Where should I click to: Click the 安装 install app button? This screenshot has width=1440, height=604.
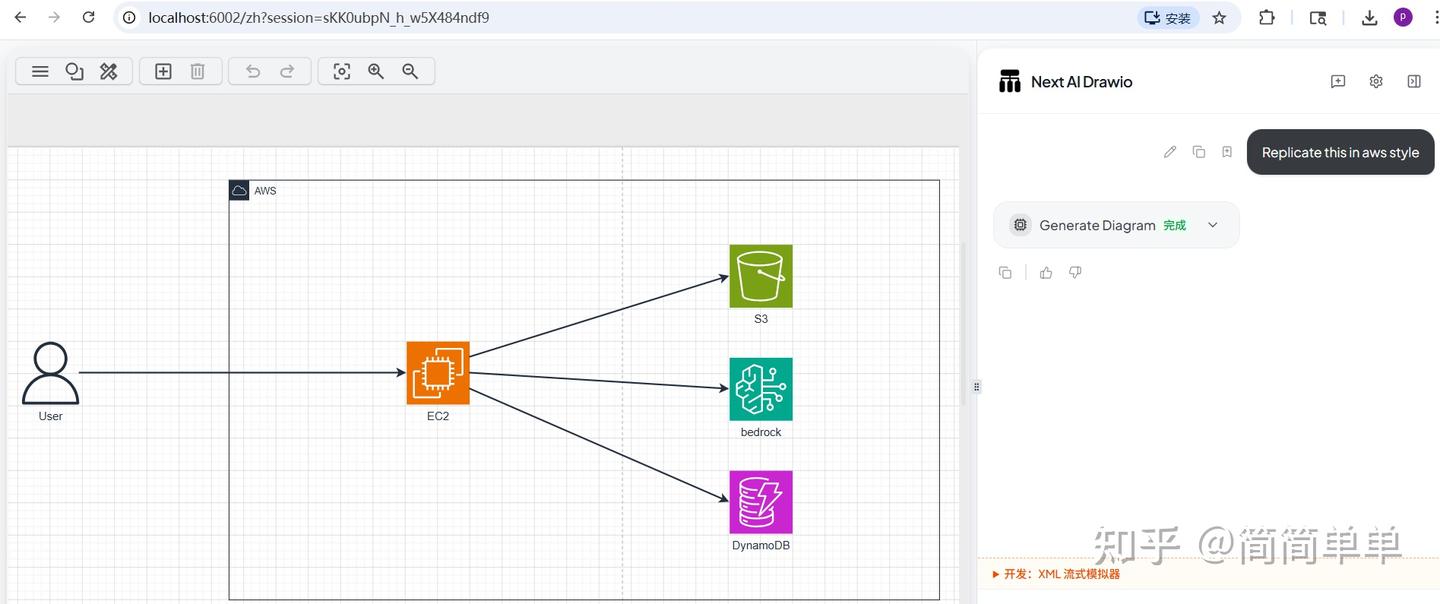tap(1168, 17)
